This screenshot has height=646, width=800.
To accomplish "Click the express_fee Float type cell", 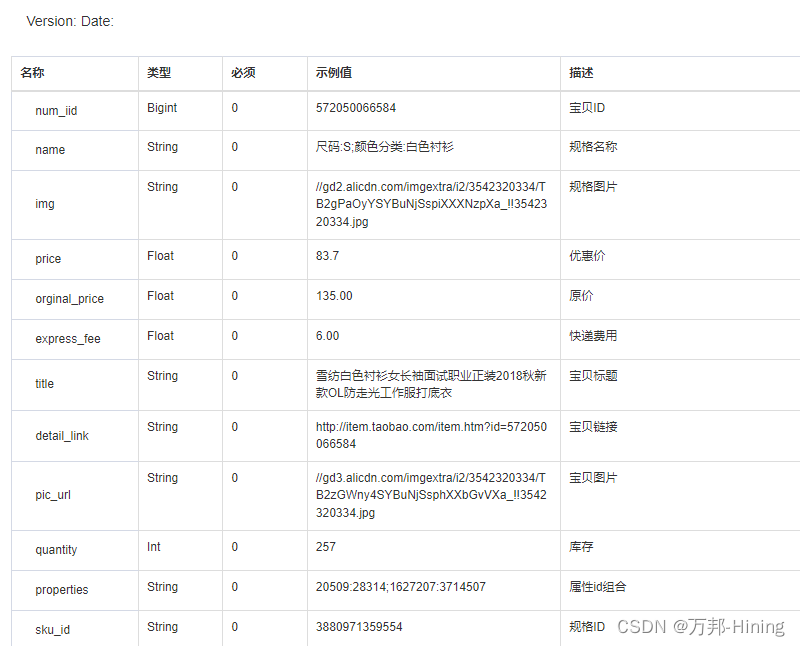I will [x=159, y=335].
